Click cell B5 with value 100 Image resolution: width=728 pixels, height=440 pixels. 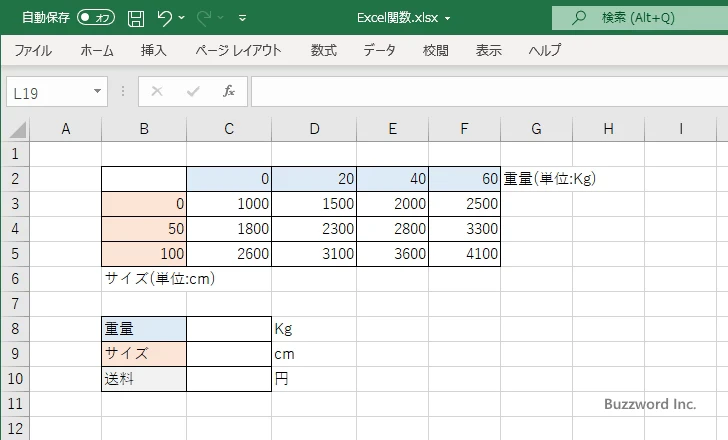pos(144,254)
